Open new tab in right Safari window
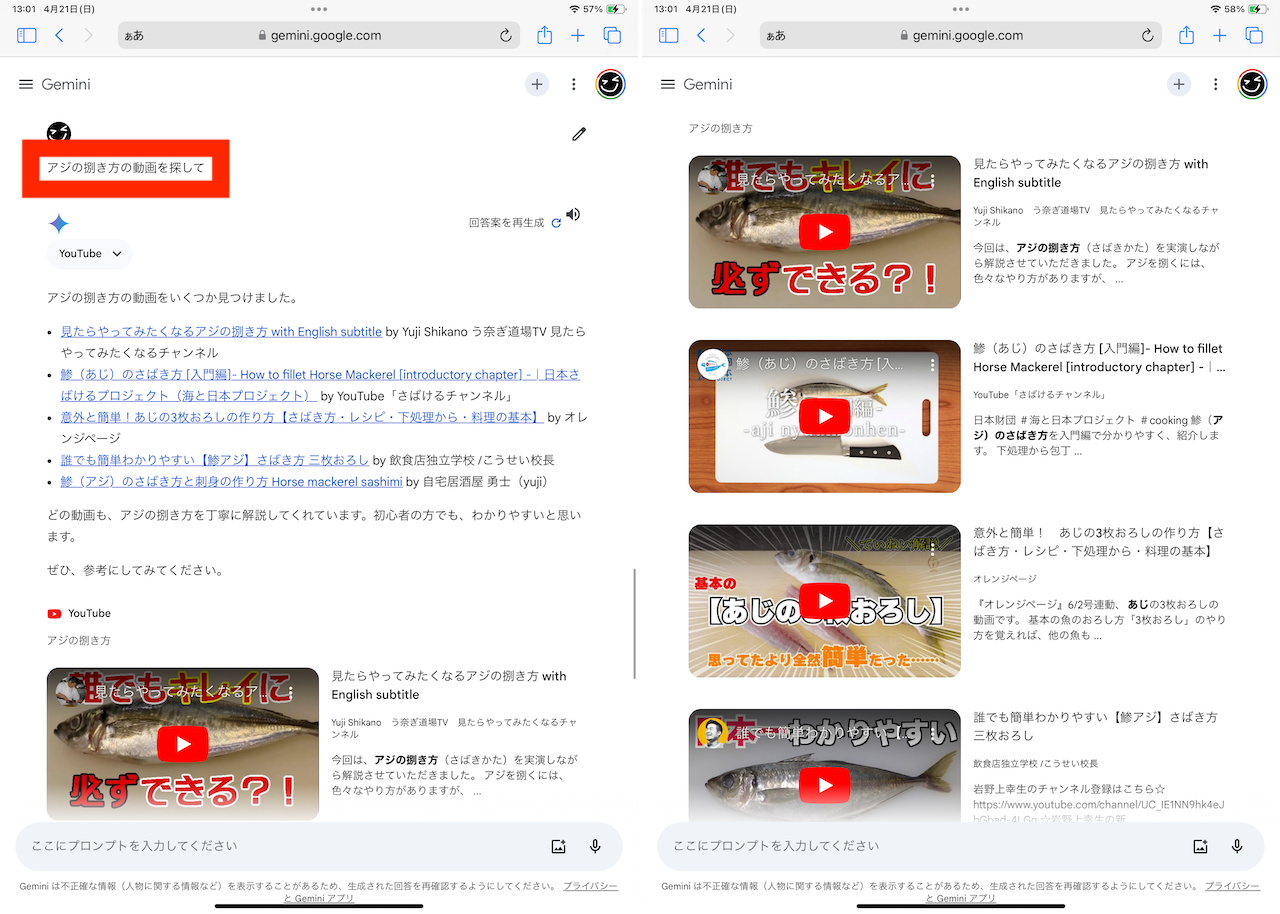1280x914 pixels. click(1220, 35)
